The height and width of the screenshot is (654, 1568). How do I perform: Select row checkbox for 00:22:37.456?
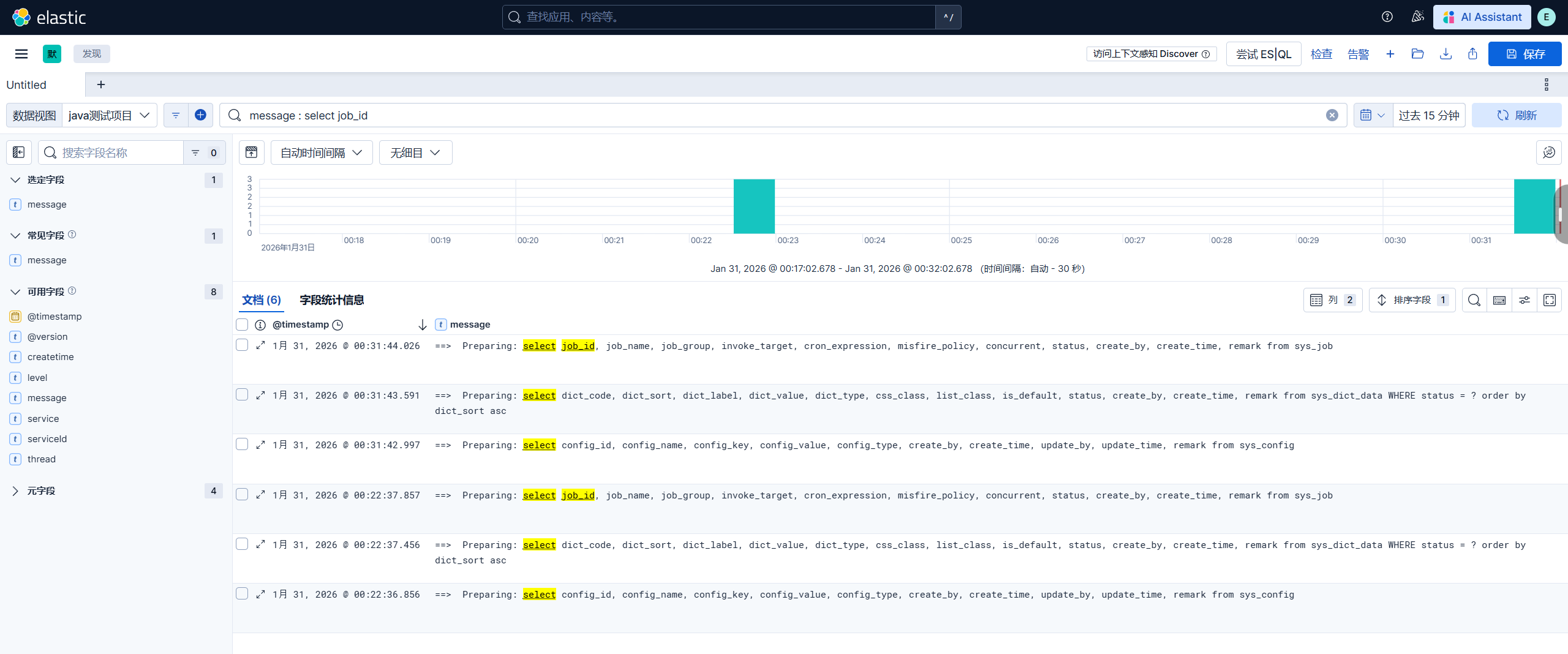[242, 544]
